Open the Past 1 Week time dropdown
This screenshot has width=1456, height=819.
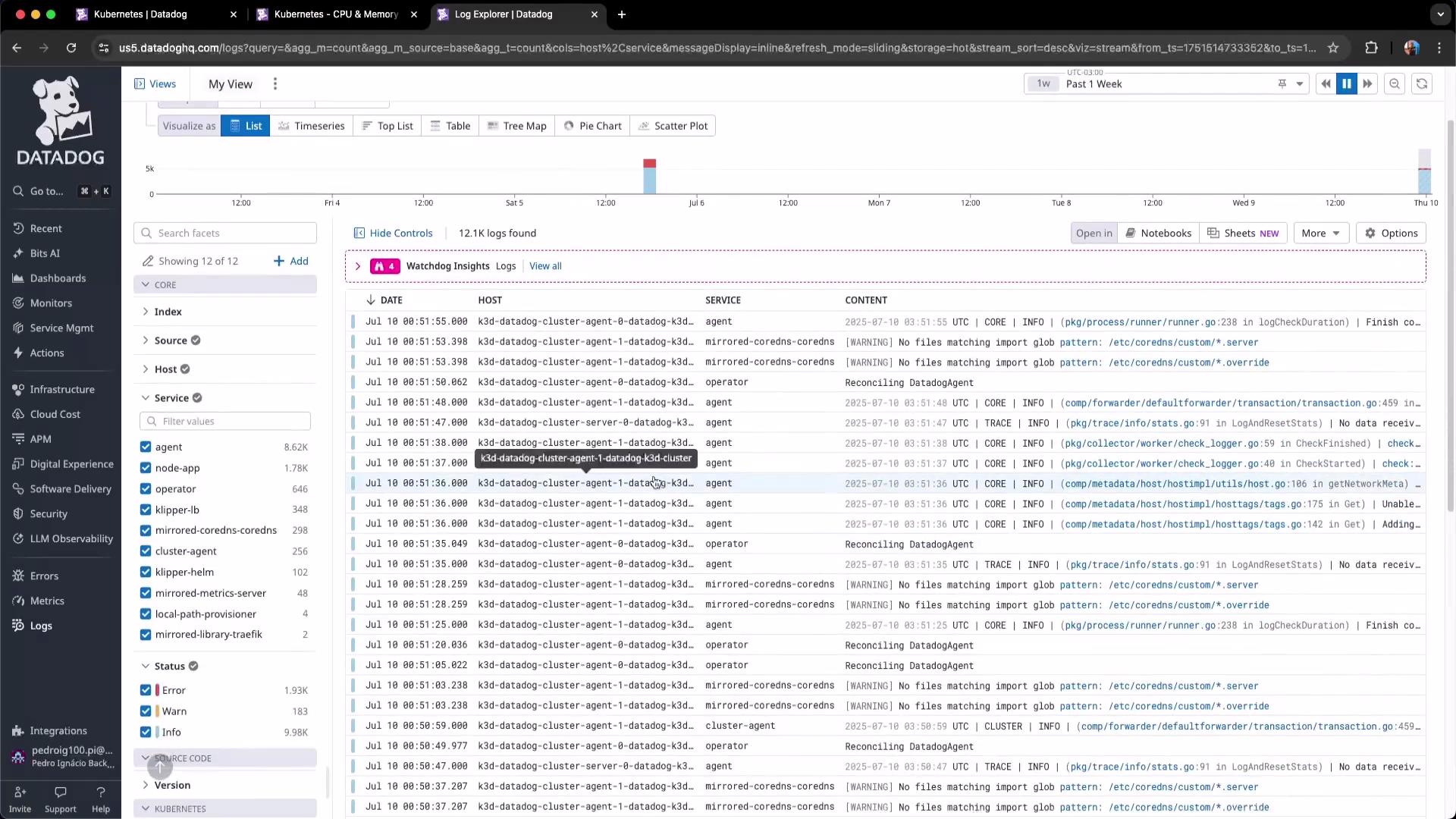coord(1168,84)
